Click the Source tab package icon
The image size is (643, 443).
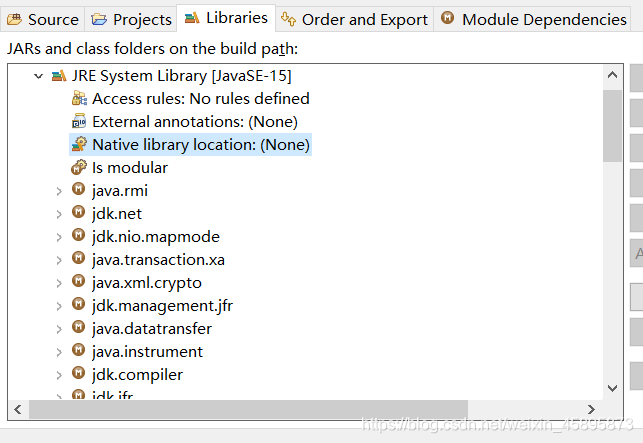tap(14, 19)
